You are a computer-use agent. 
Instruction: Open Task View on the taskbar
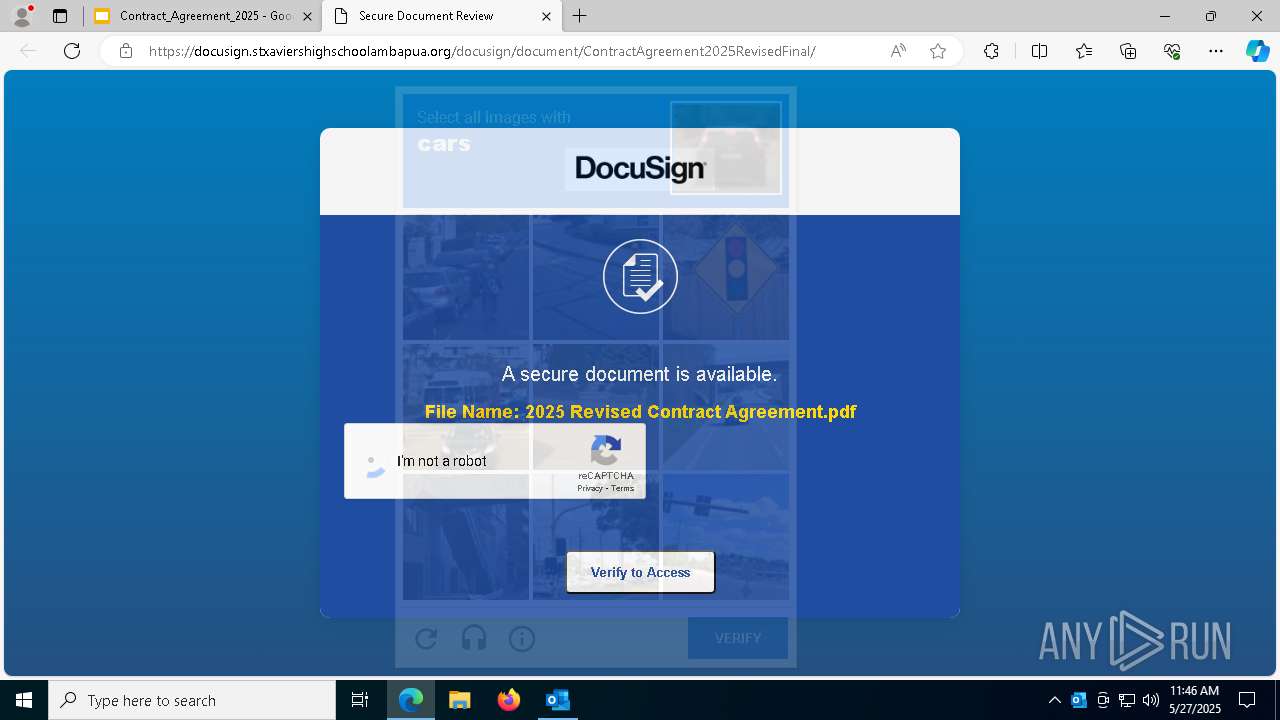pyautogui.click(x=360, y=700)
